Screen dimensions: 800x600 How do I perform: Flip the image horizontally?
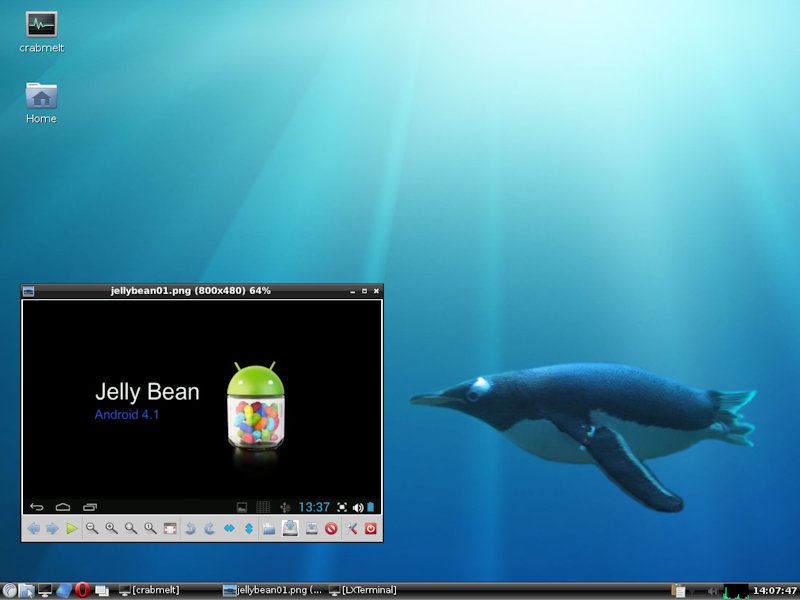pos(229,528)
